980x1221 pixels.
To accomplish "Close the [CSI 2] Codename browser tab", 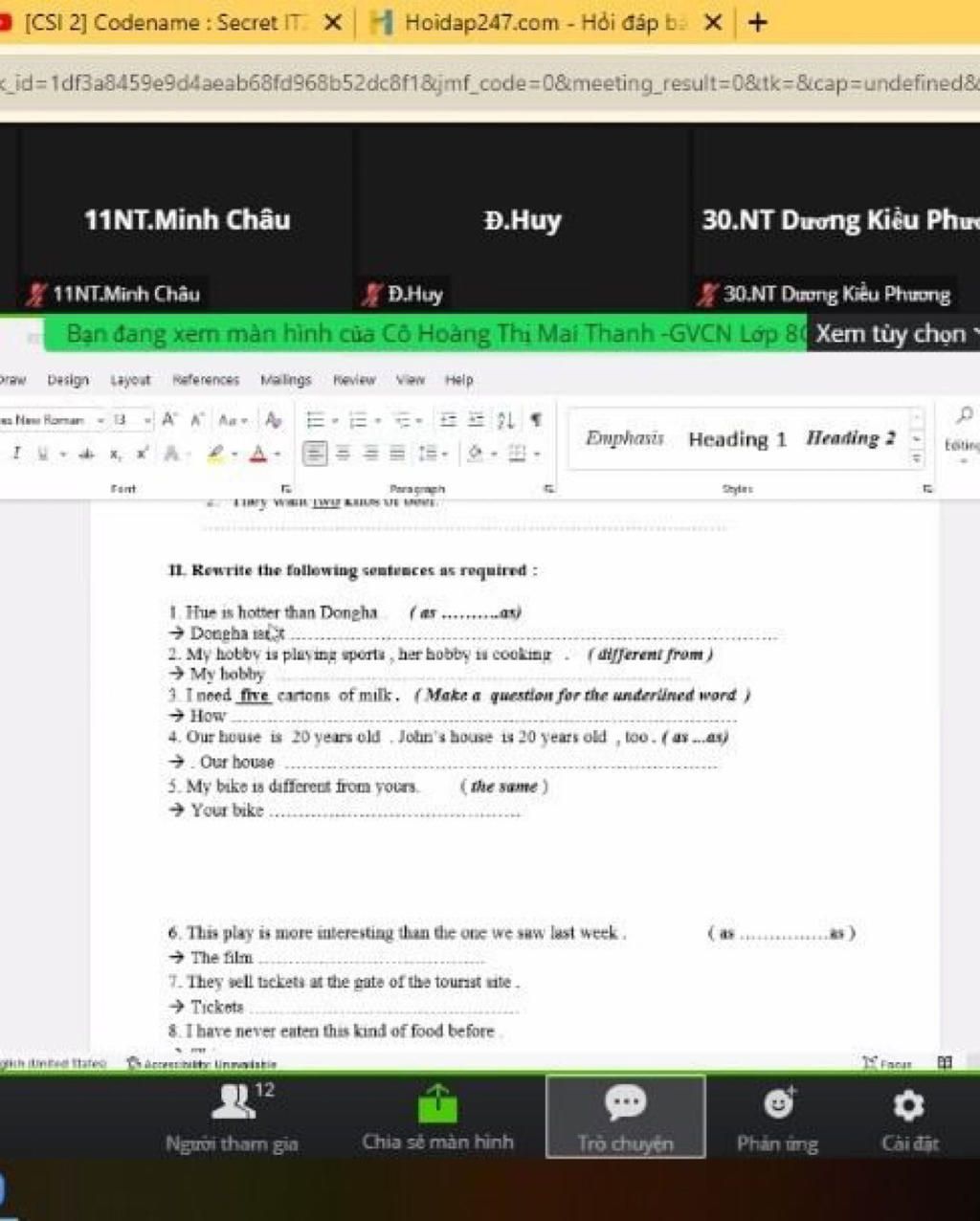I will pos(333,22).
